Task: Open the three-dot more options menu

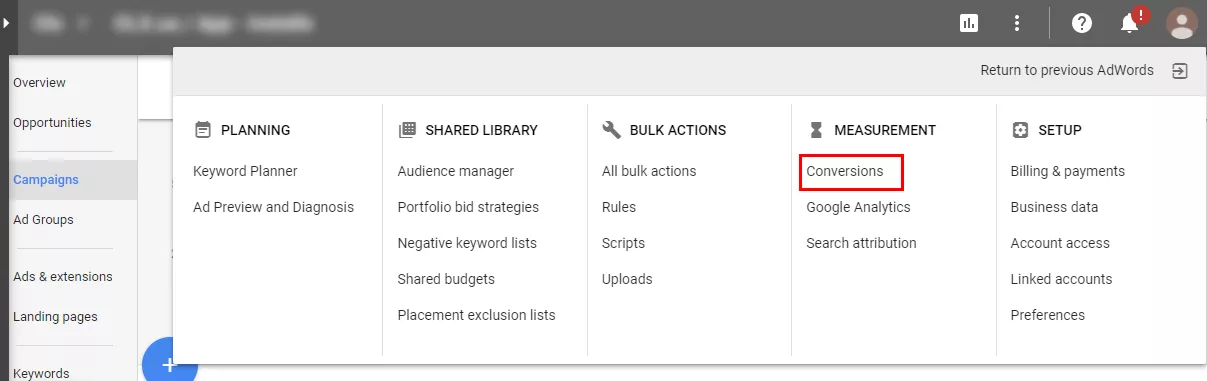Action: coord(1017,23)
